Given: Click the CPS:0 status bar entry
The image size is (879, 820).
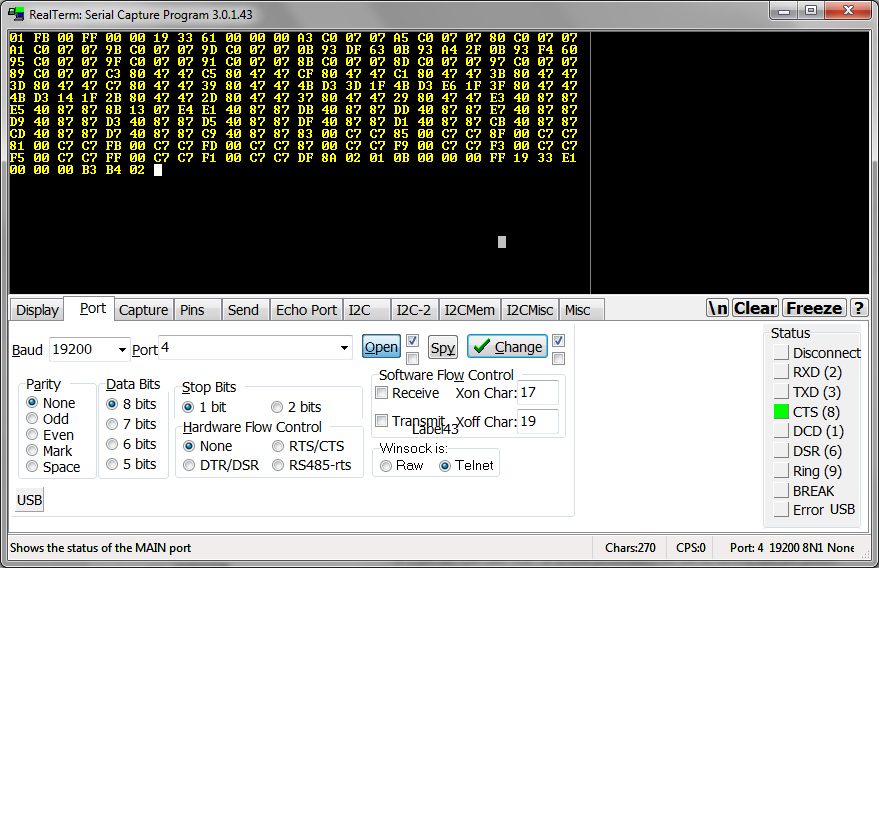Looking at the screenshot, I should tap(690, 548).
